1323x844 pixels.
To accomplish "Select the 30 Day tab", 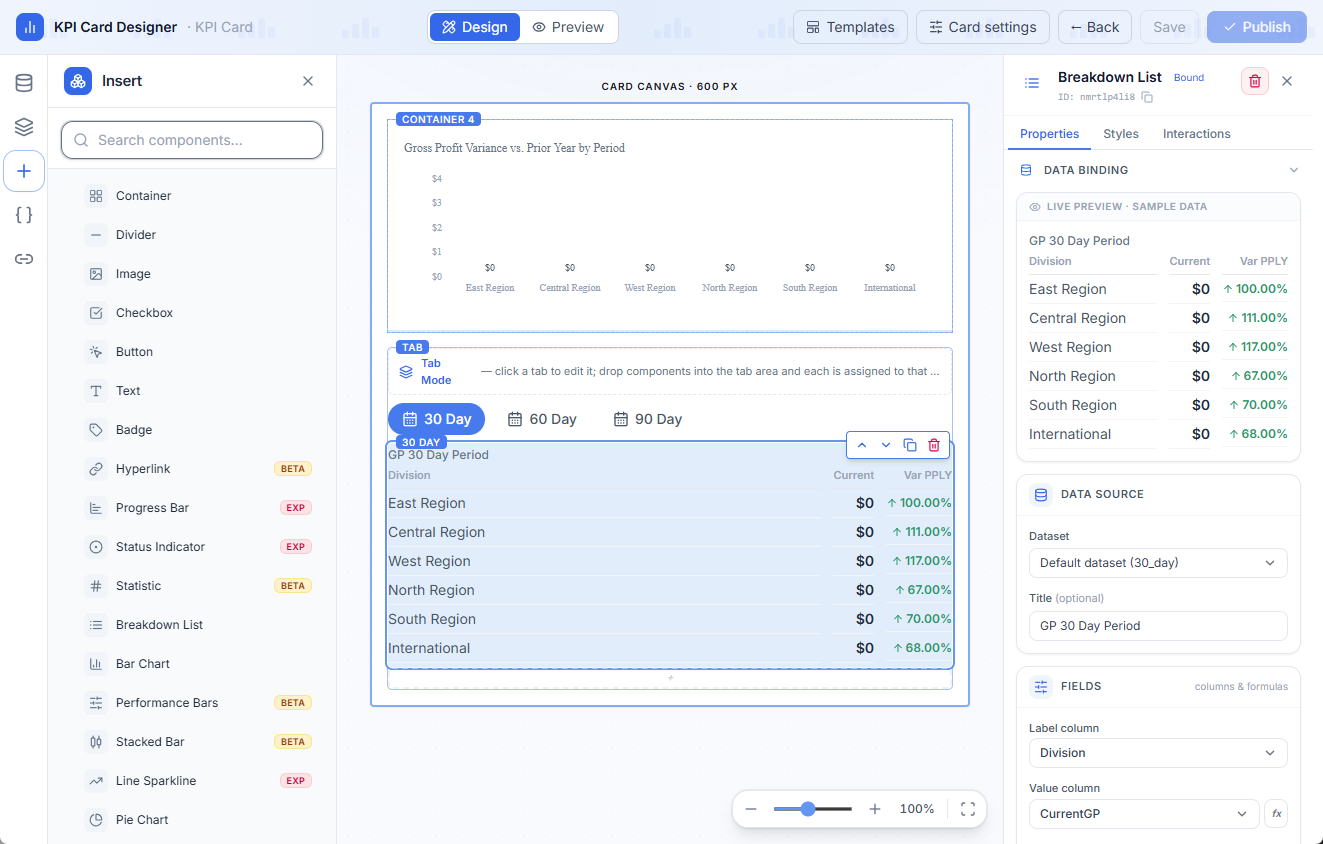I will point(436,419).
